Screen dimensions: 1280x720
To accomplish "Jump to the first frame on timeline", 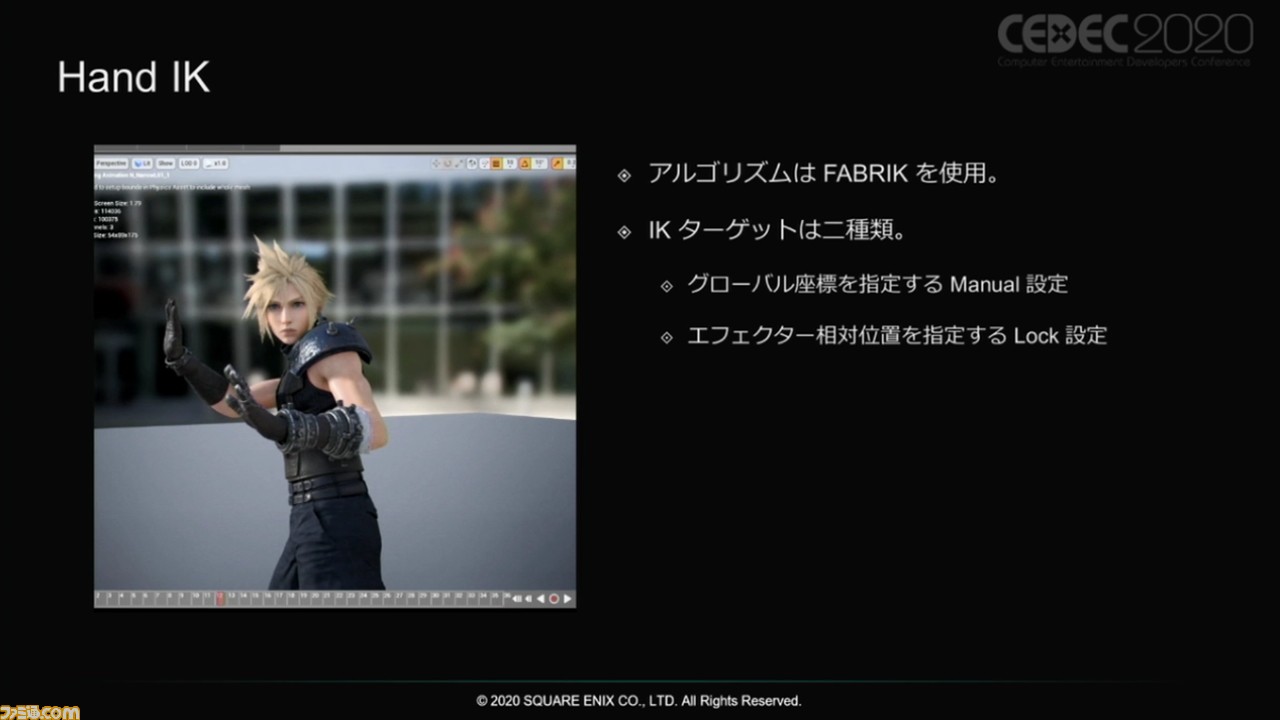I will 517,599.
